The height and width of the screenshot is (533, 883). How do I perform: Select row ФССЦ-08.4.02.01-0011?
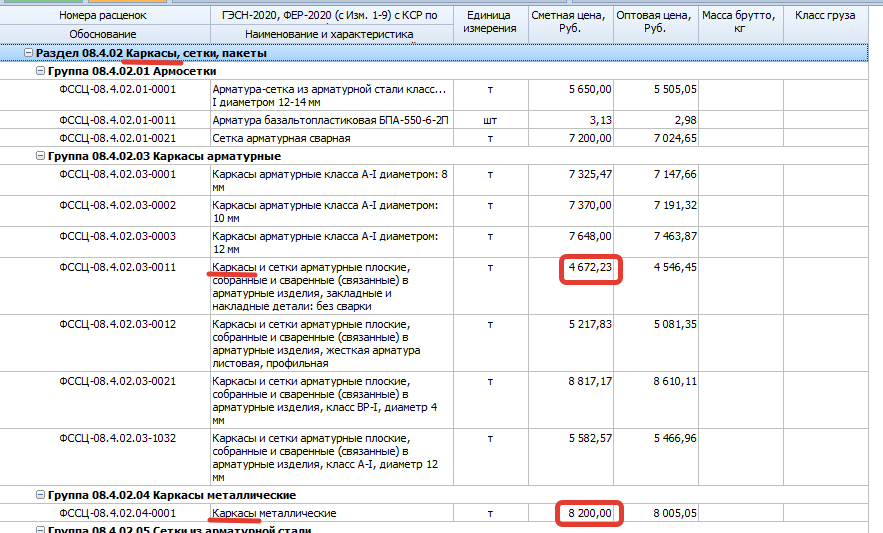pyautogui.click(x=434, y=120)
